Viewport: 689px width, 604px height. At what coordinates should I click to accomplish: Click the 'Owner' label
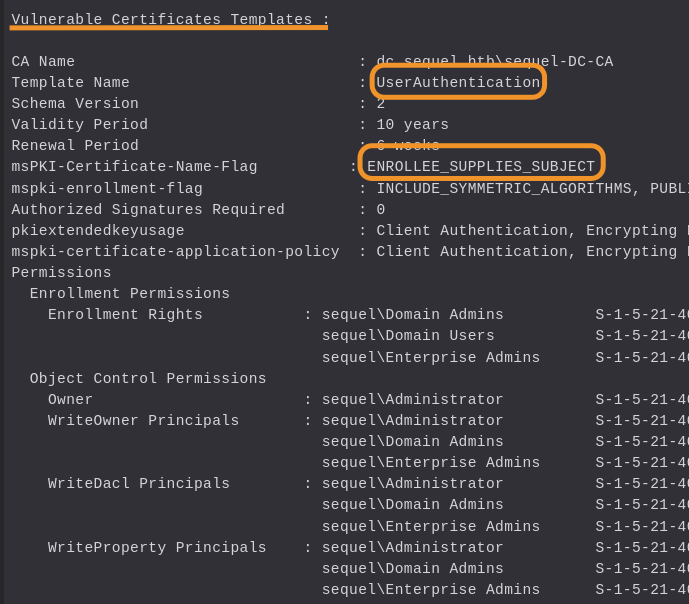click(70, 400)
